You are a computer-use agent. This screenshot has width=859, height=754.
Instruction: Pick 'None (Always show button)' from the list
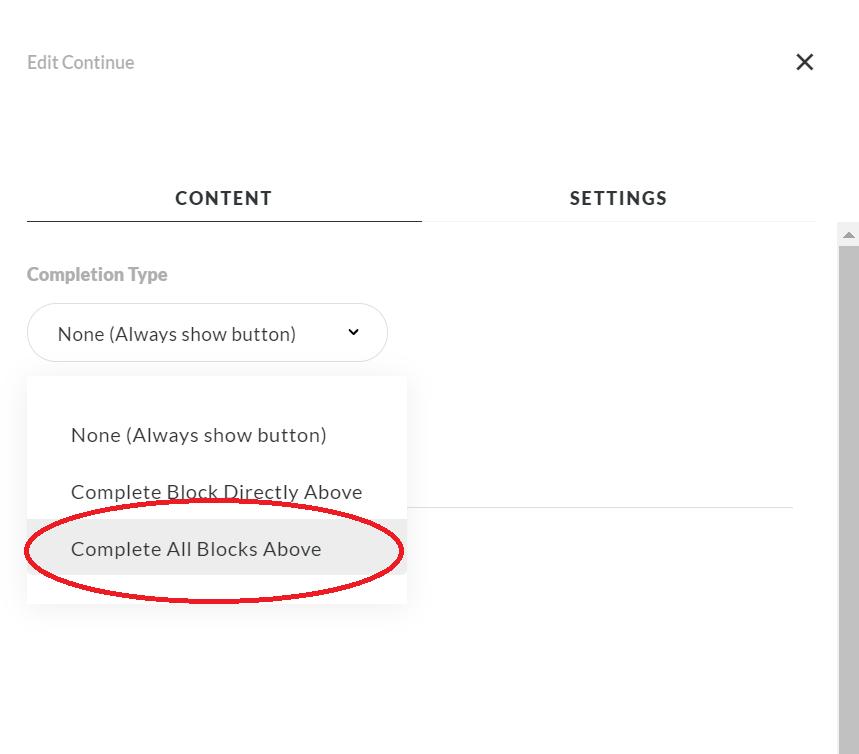(x=198, y=435)
